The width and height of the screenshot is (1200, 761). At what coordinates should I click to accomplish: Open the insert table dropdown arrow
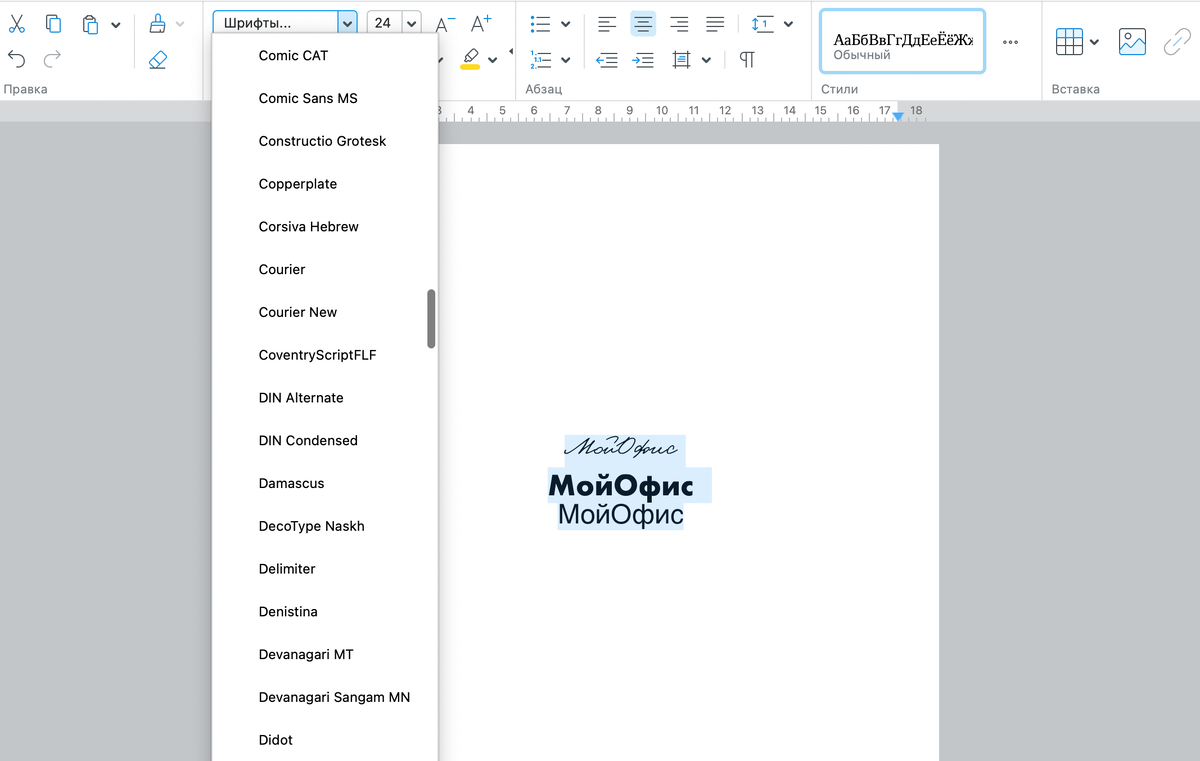tap(1094, 43)
